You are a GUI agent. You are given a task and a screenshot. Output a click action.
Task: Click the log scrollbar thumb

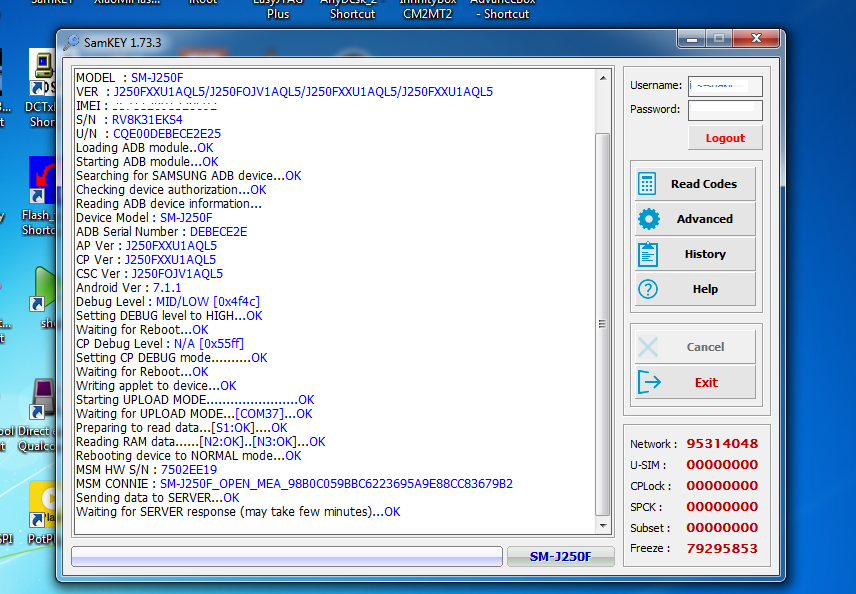pos(603,324)
